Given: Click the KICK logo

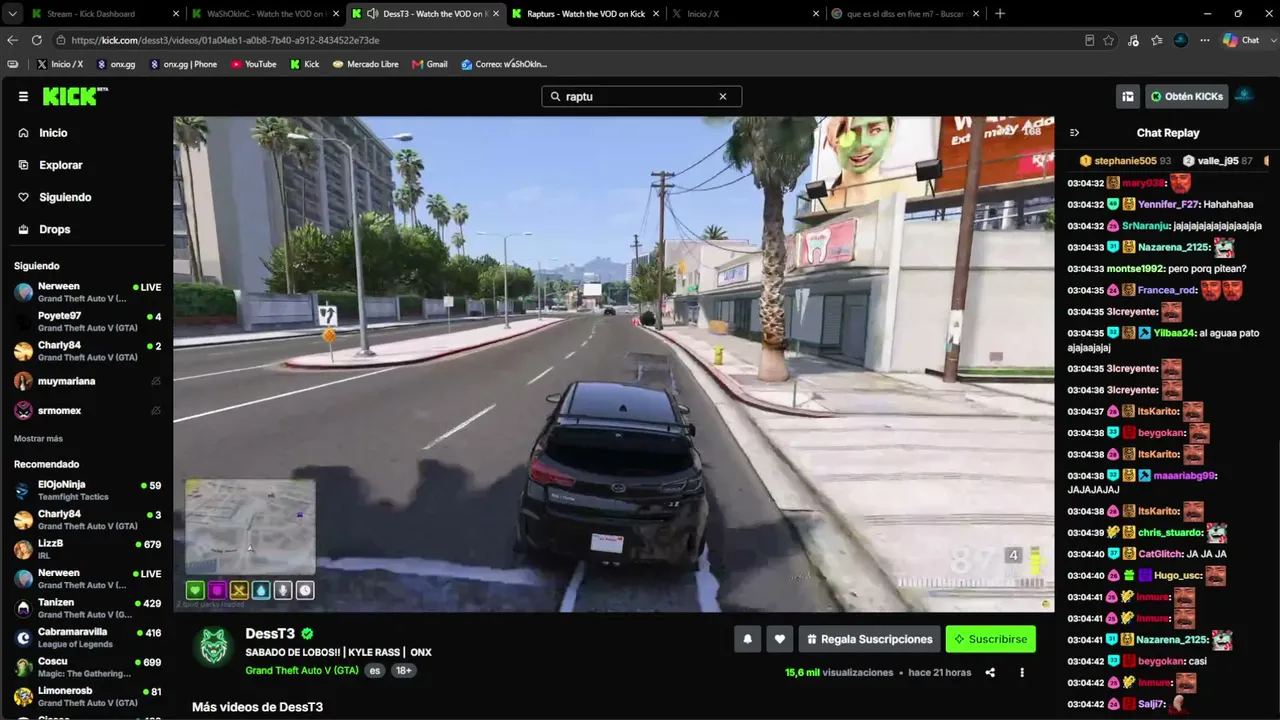Looking at the screenshot, I should (75, 96).
